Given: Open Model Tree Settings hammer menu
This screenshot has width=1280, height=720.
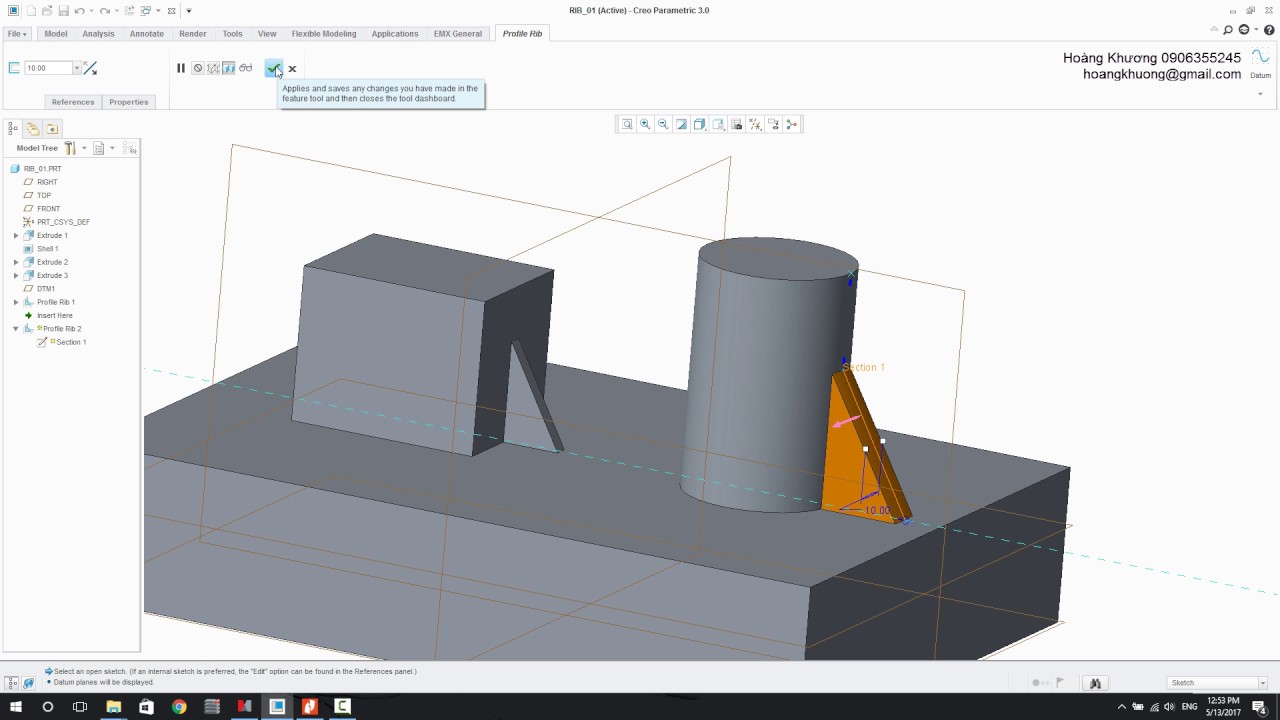Looking at the screenshot, I should [x=72, y=148].
